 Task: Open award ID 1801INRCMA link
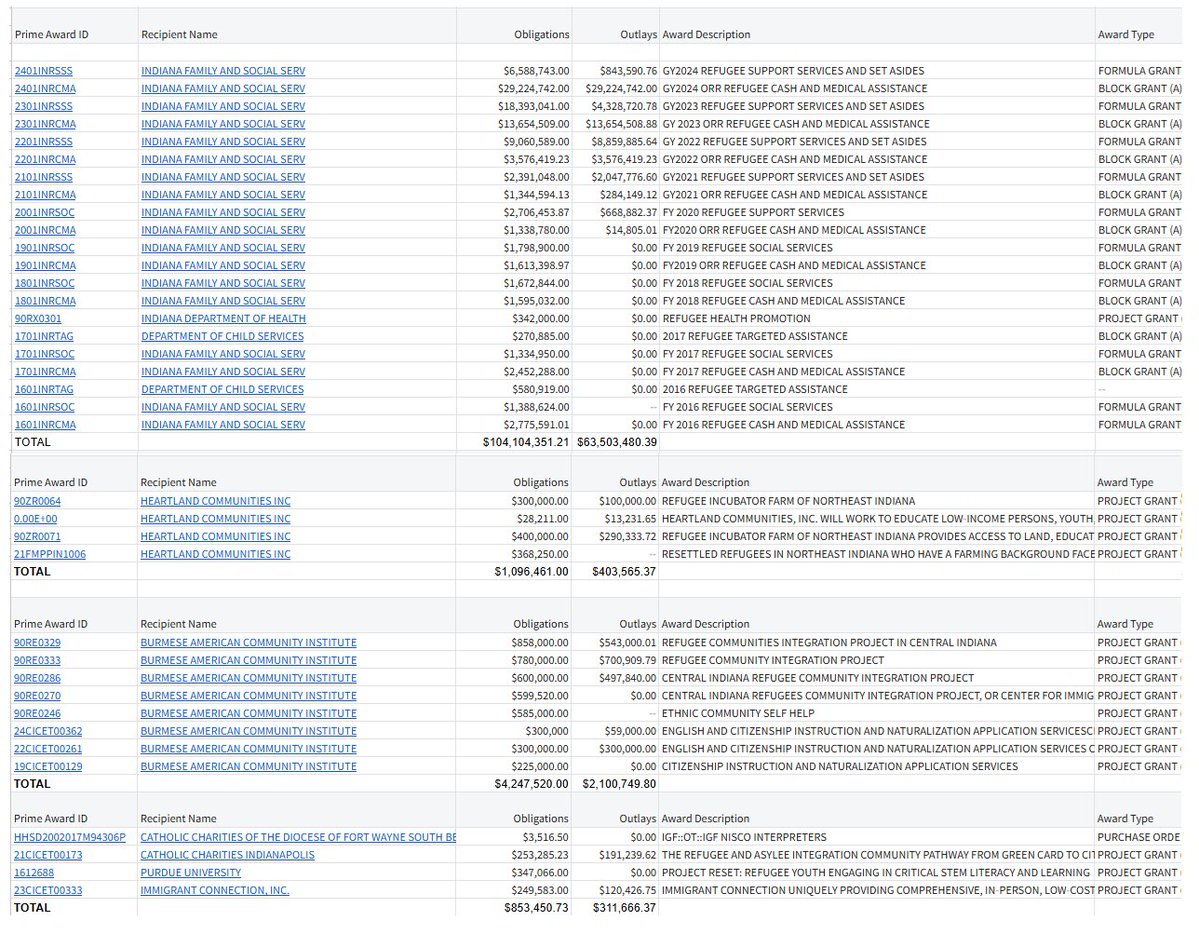coord(45,301)
